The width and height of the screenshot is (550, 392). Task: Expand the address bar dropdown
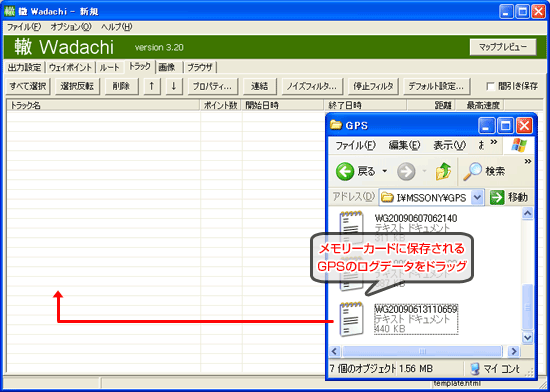pos(477,197)
